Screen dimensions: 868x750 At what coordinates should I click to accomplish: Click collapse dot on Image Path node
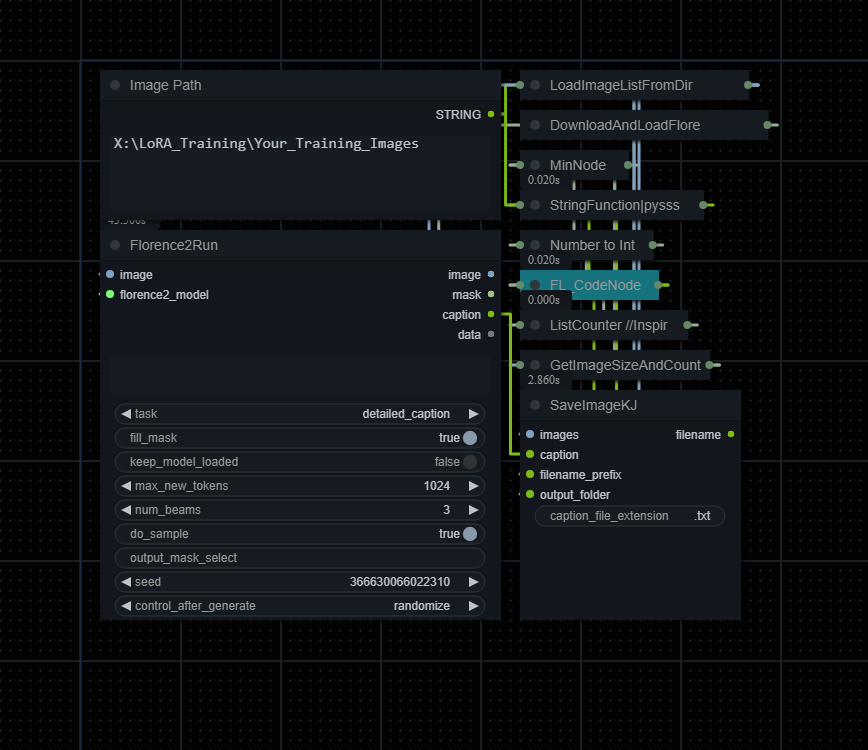click(x=115, y=85)
